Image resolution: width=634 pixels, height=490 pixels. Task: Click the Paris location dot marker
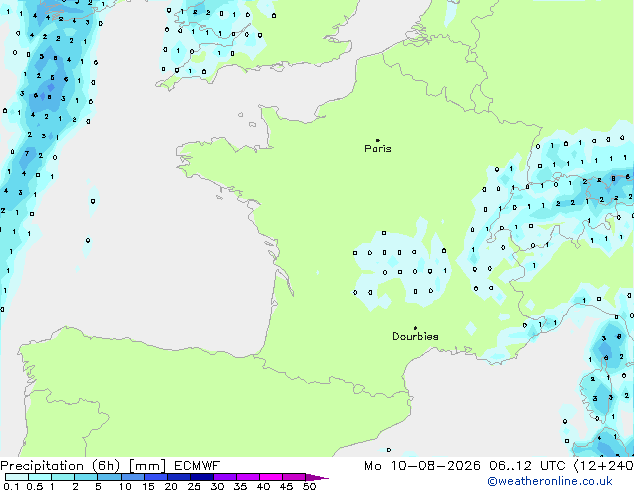tap(378, 140)
